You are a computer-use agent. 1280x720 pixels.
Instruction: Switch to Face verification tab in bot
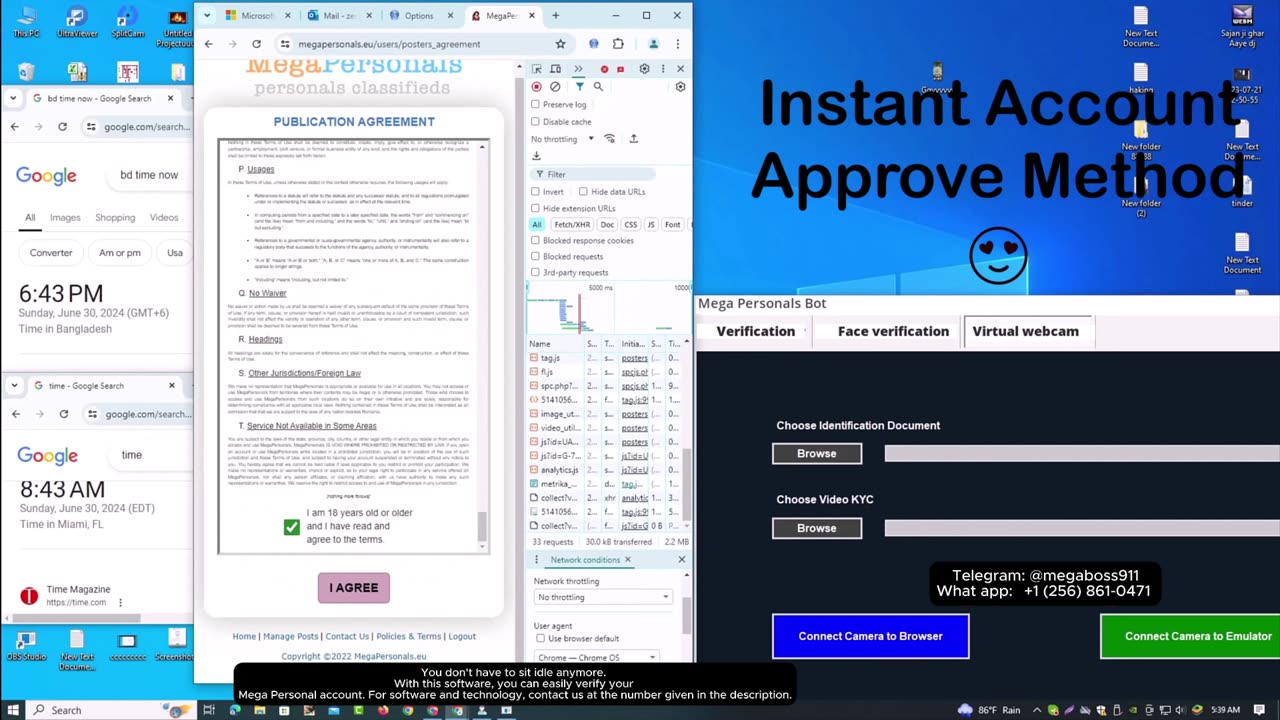pyautogui.click(x=893, y=331)
